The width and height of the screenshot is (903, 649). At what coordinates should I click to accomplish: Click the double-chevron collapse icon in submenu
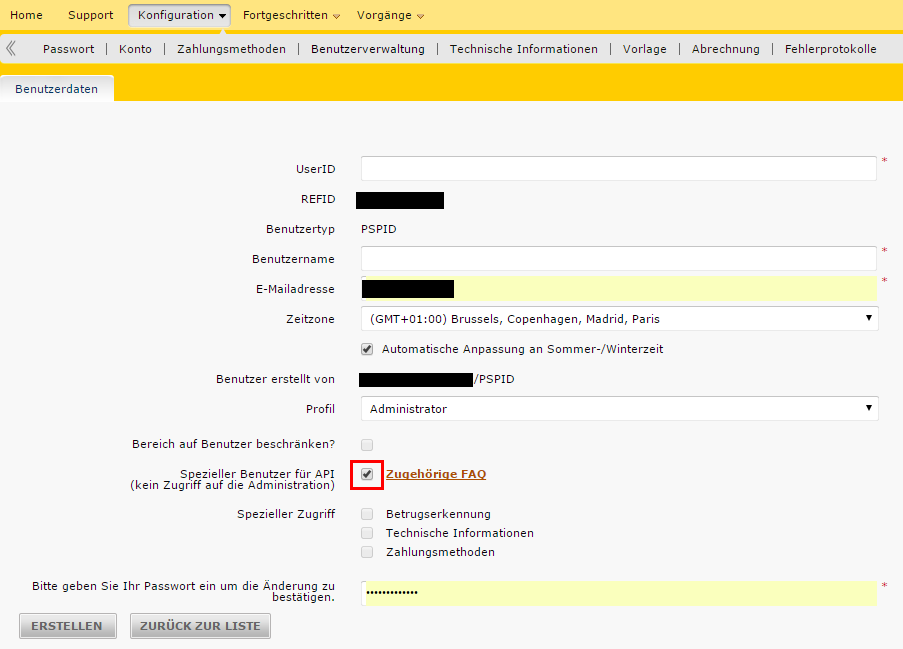click(11, 48)
